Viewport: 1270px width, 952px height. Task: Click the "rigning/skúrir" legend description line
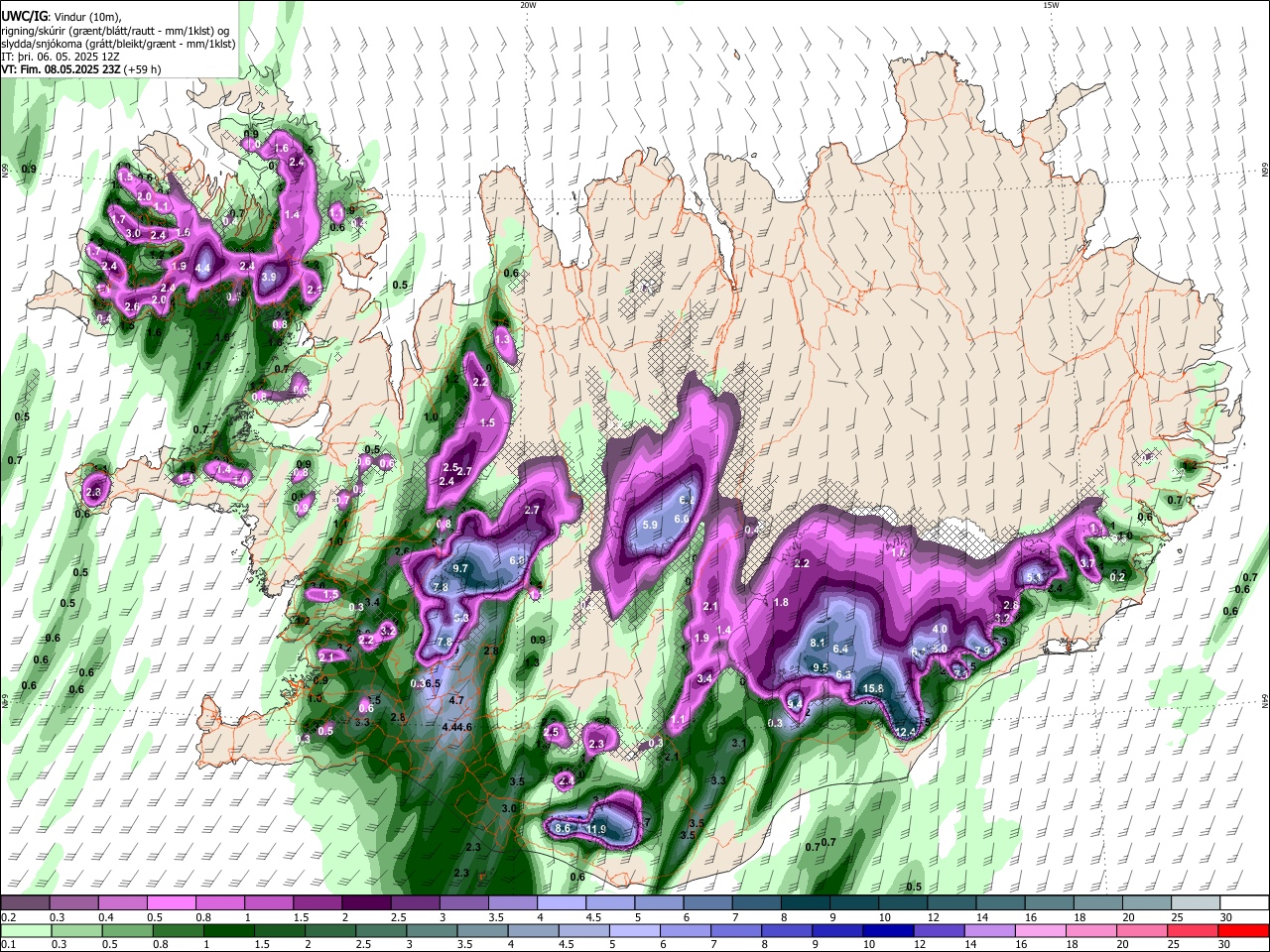click(x=115, y=30)
